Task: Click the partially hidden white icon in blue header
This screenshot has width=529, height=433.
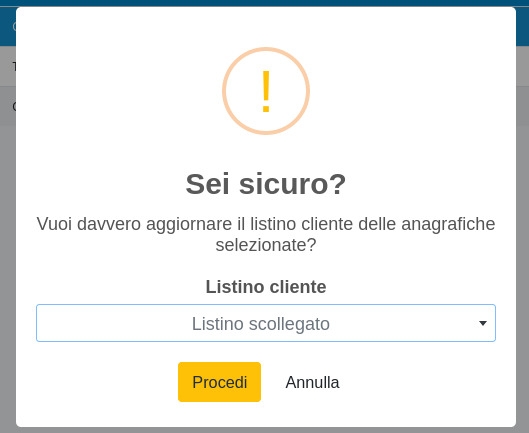Action: 14,26
